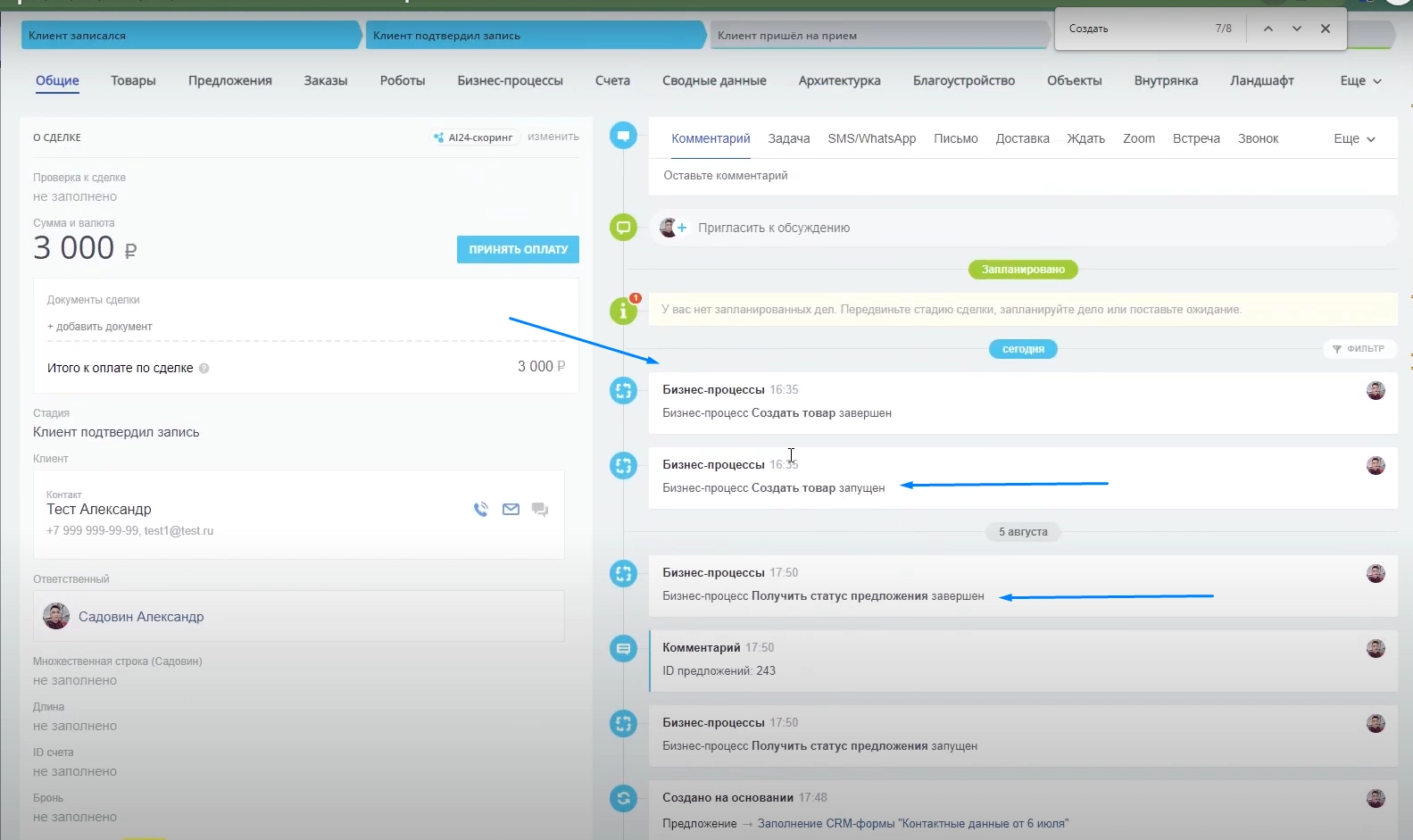The image size is (1413, 840).
Task: Call the contact via phone icon
Action: click(481, 510)
